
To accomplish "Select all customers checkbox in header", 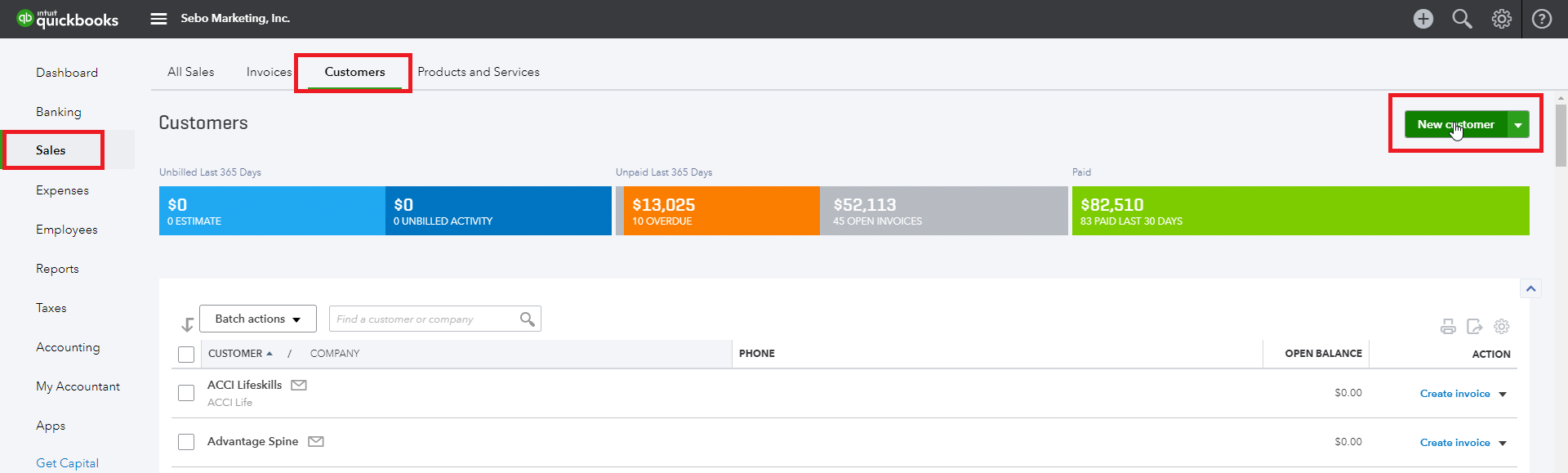I will tap(186, 354).
